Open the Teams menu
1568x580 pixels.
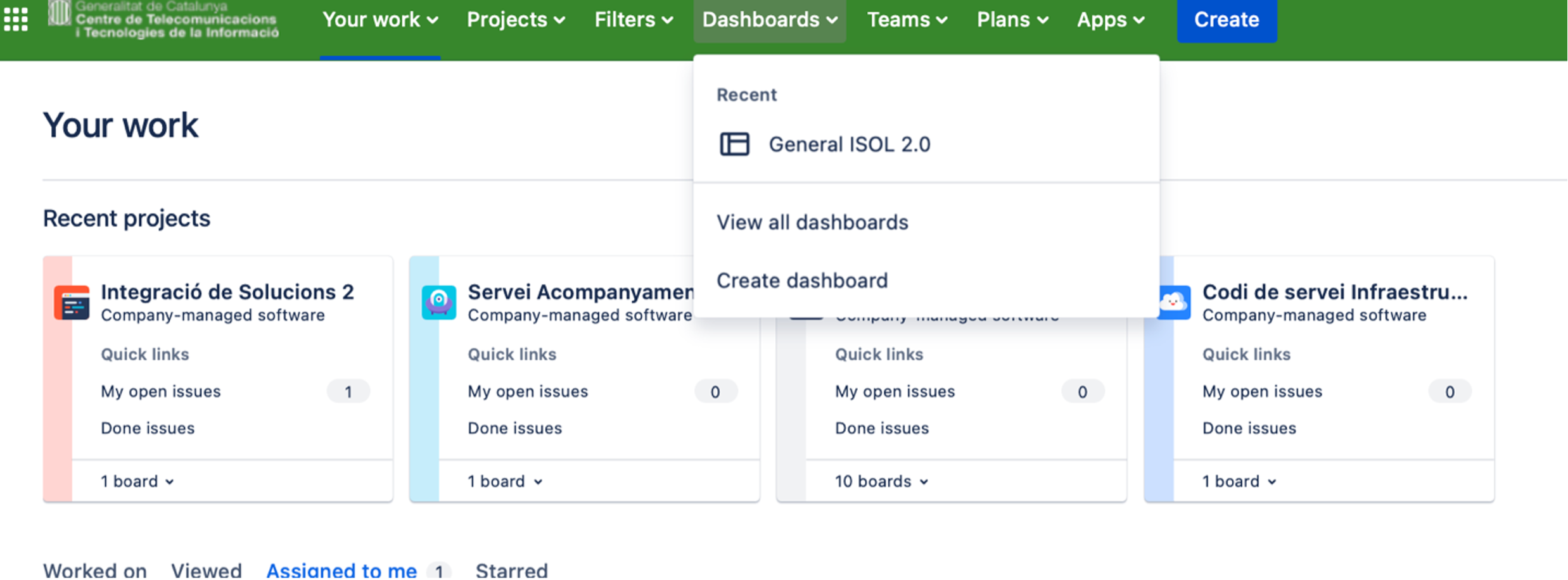tap(907, 20)
